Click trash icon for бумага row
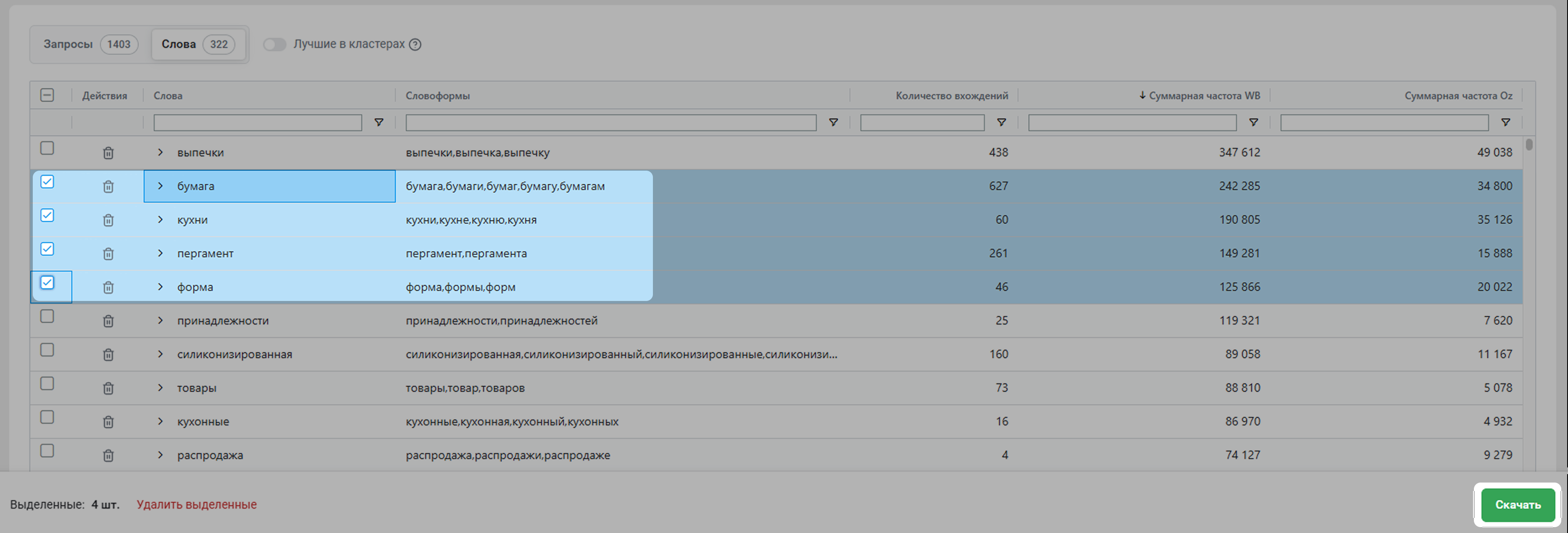Screen dimensions: 1568x533 coord(108,186)
